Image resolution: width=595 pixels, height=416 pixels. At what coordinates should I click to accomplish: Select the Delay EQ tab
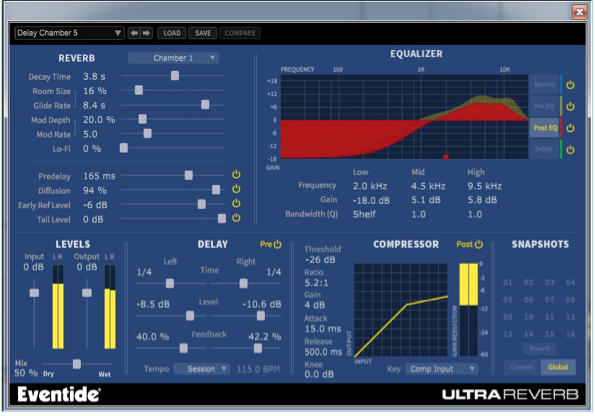click(545, 149)
